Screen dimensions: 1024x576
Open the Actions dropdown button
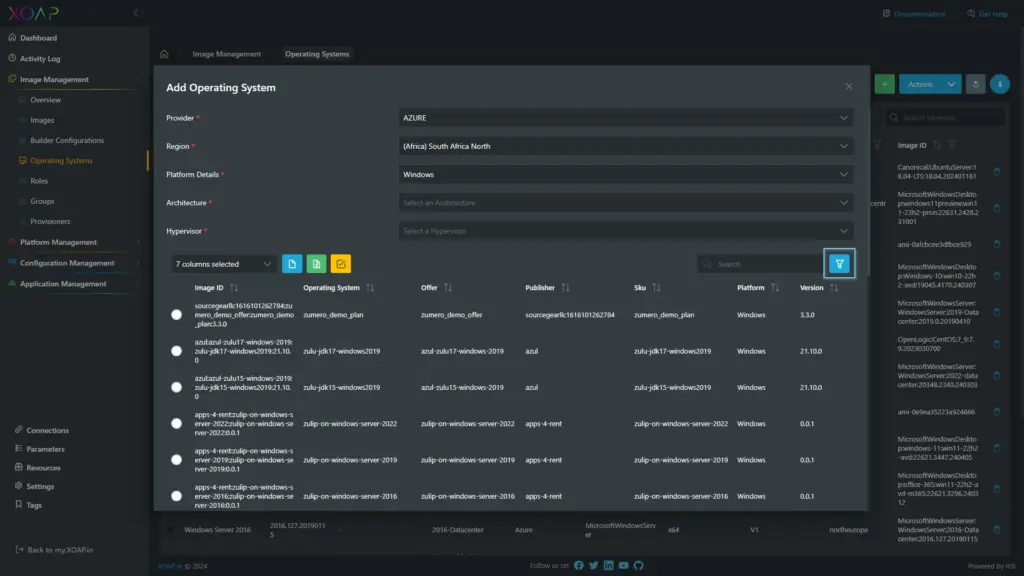[x=930, y=84]
